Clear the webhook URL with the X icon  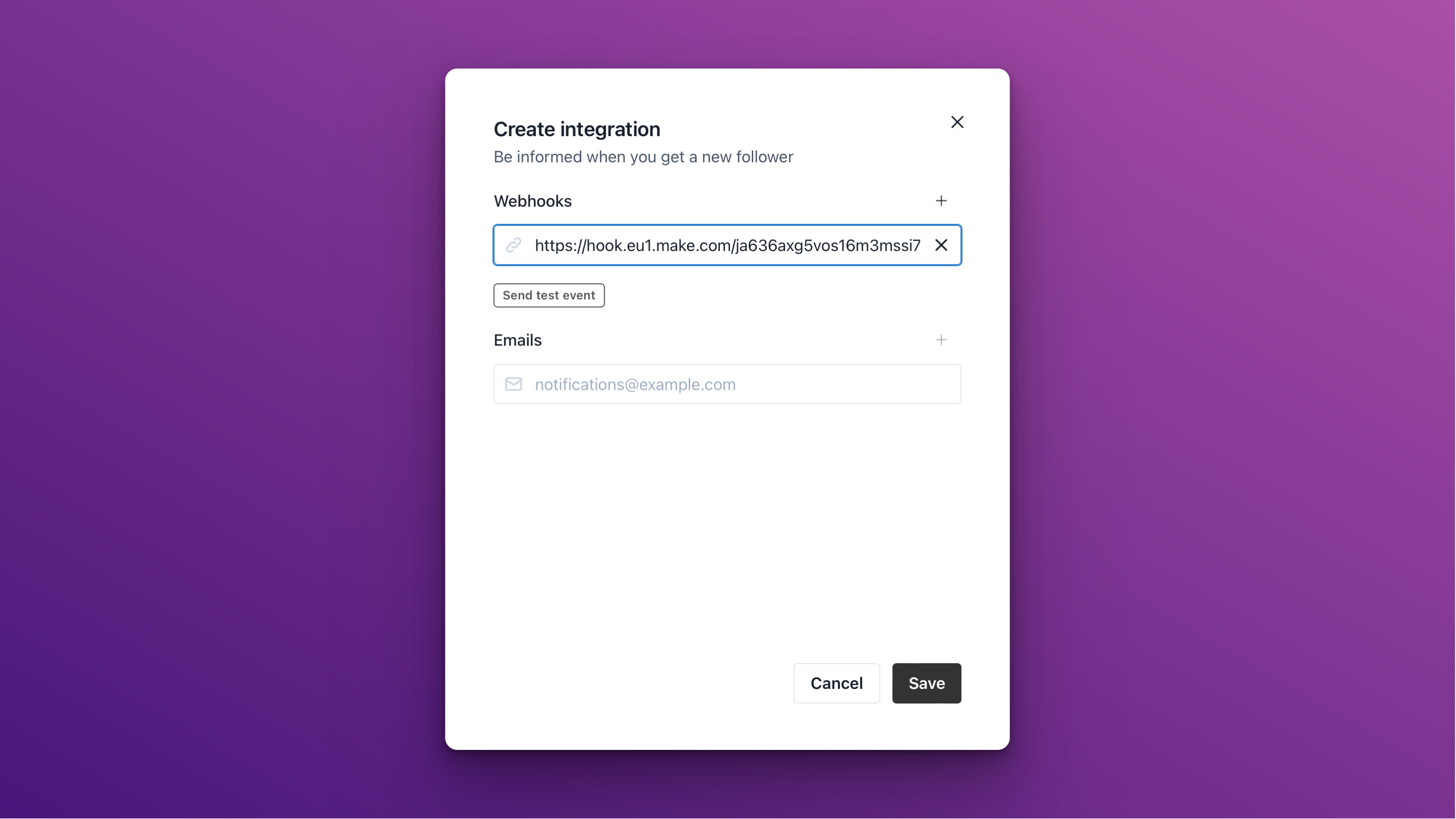coord(941,245)
